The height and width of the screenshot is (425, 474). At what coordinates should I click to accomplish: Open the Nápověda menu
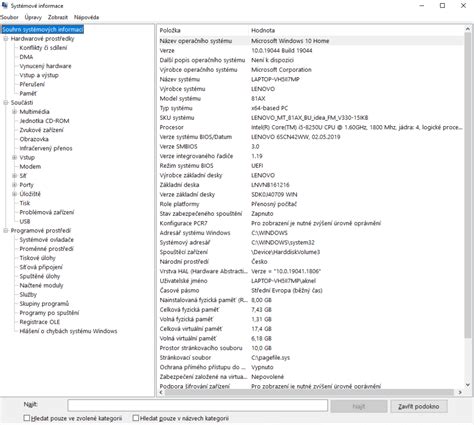click(x=86, y=17)
